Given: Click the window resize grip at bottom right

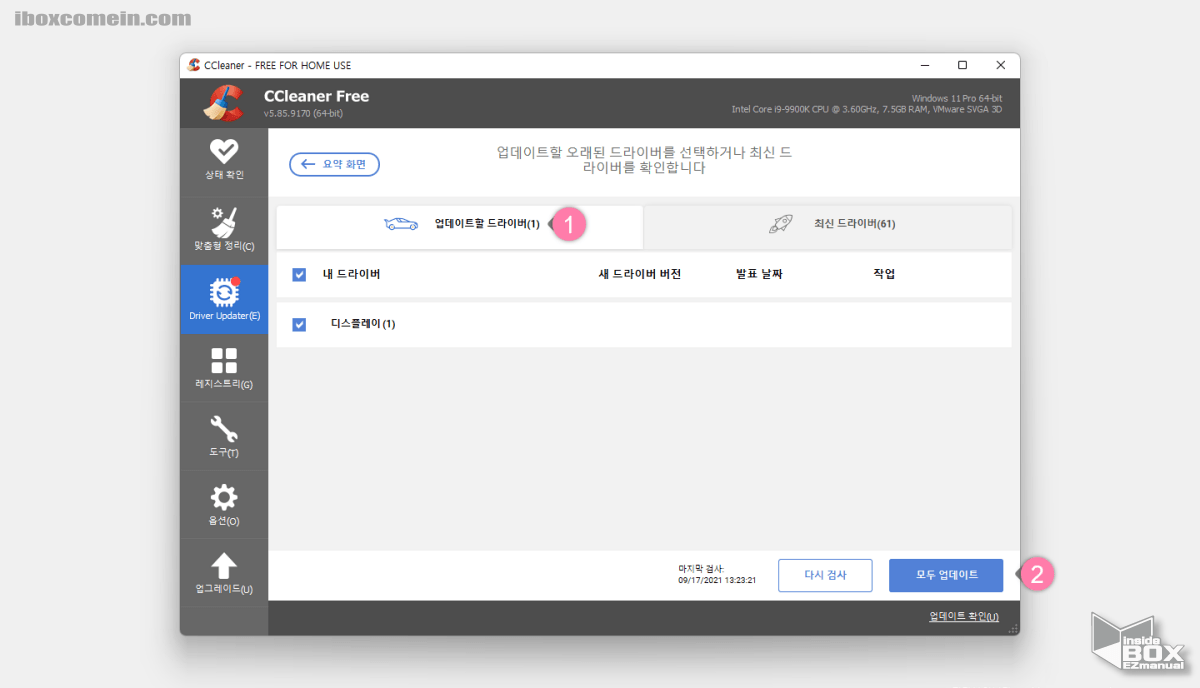Looking at the screenshot, I should click(x=1013, y=628).
